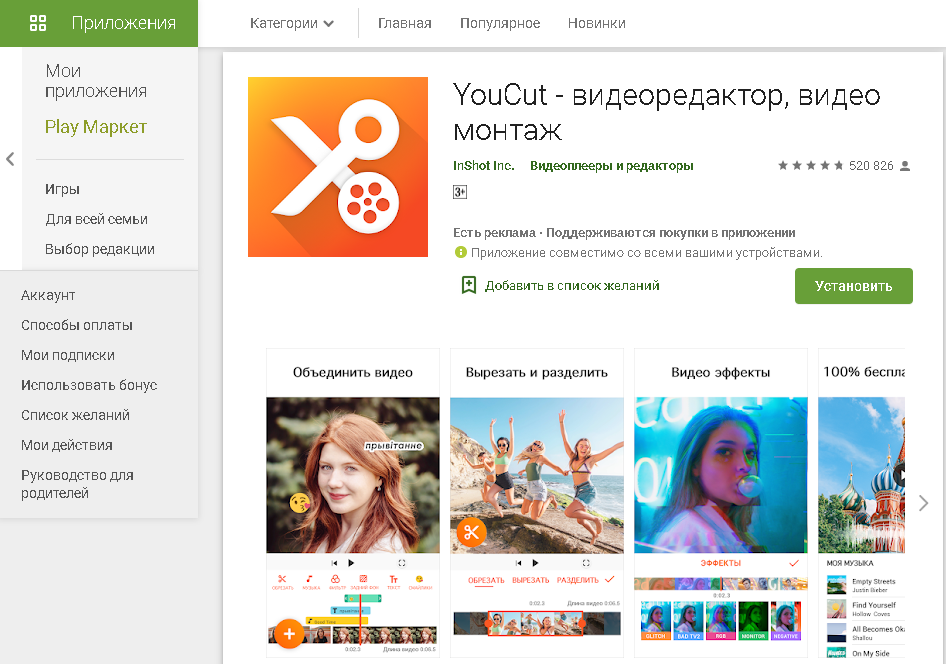Open the Аккаунт page

[x=48, y=296]
